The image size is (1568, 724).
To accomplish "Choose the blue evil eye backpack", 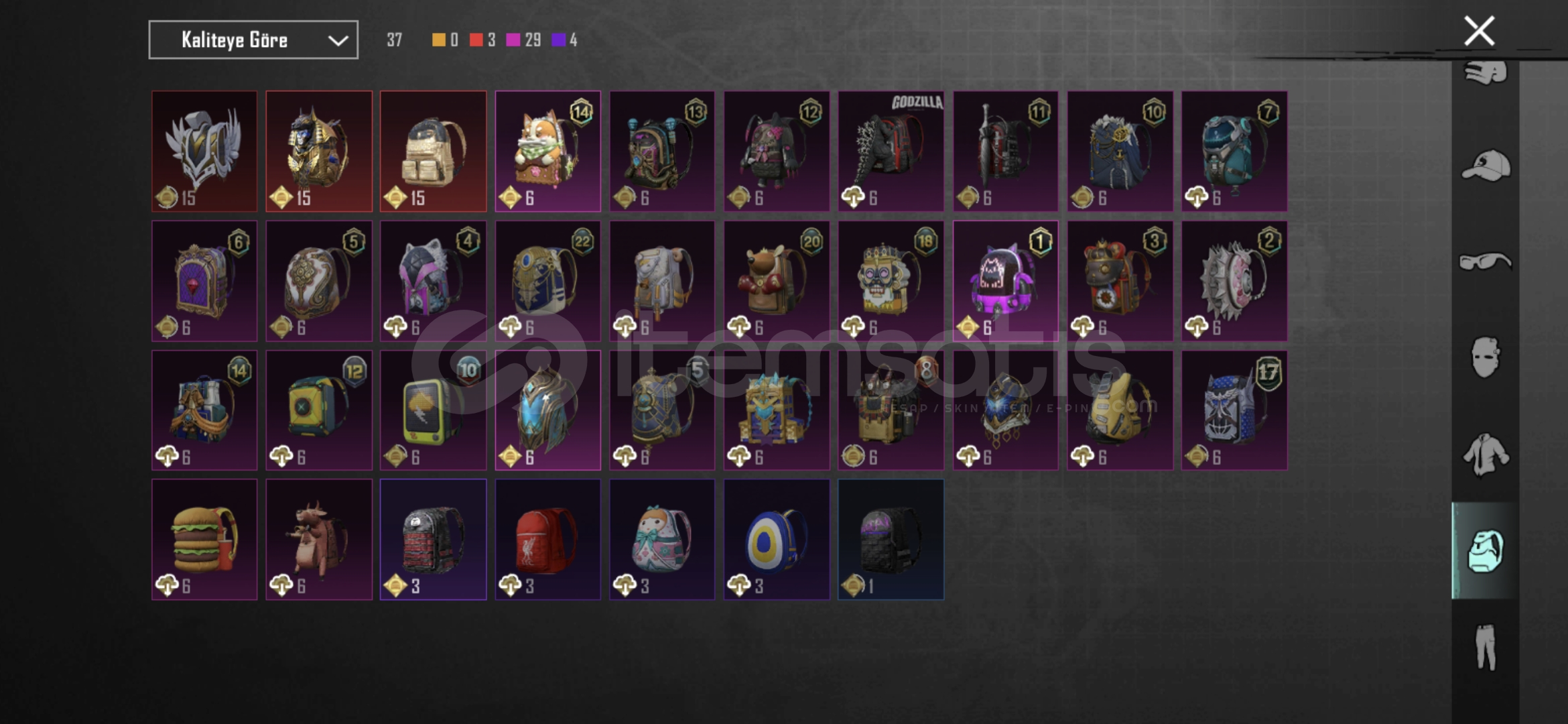I will (x=777, y=540).
